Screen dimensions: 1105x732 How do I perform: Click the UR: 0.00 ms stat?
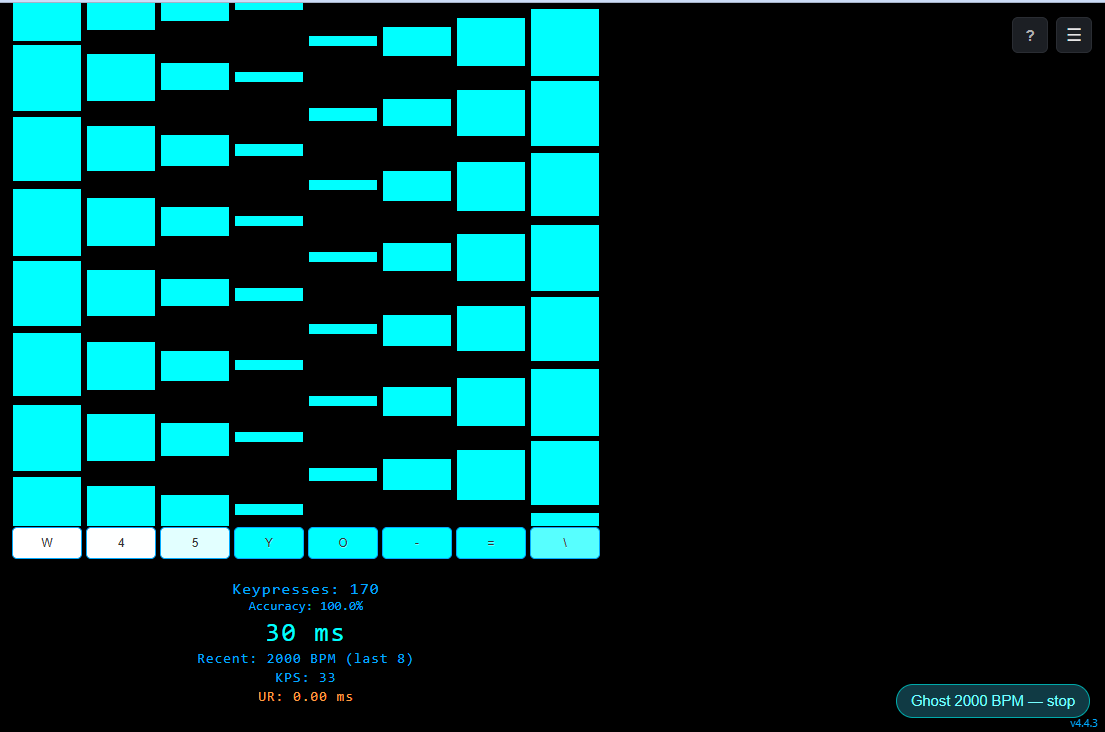305,697
